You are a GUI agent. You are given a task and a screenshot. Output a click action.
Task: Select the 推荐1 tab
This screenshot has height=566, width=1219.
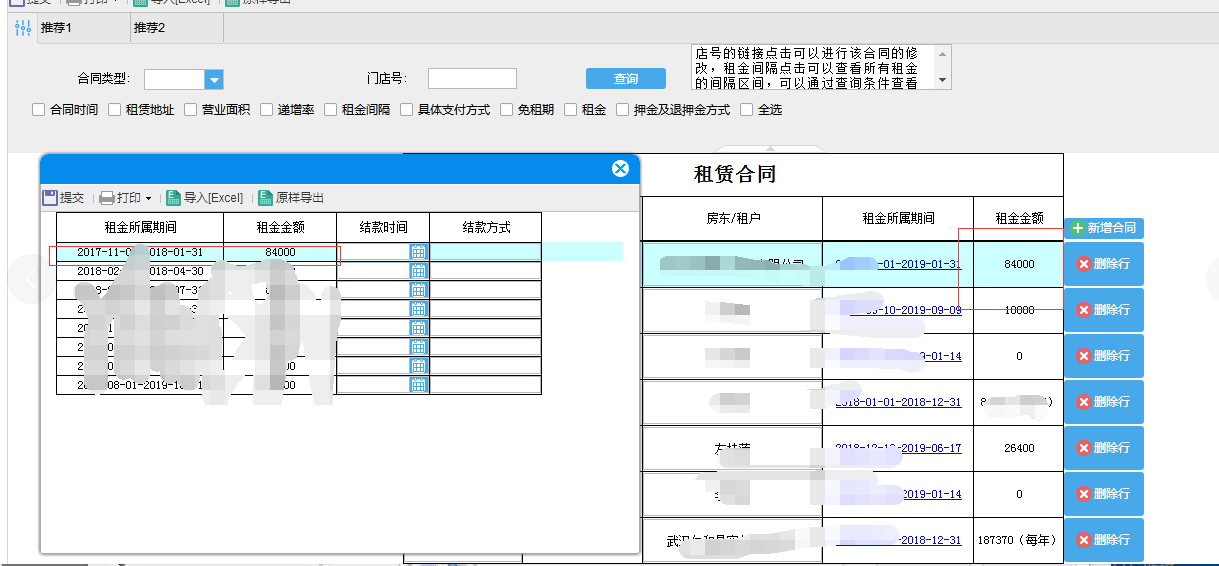tap(57, 28)
